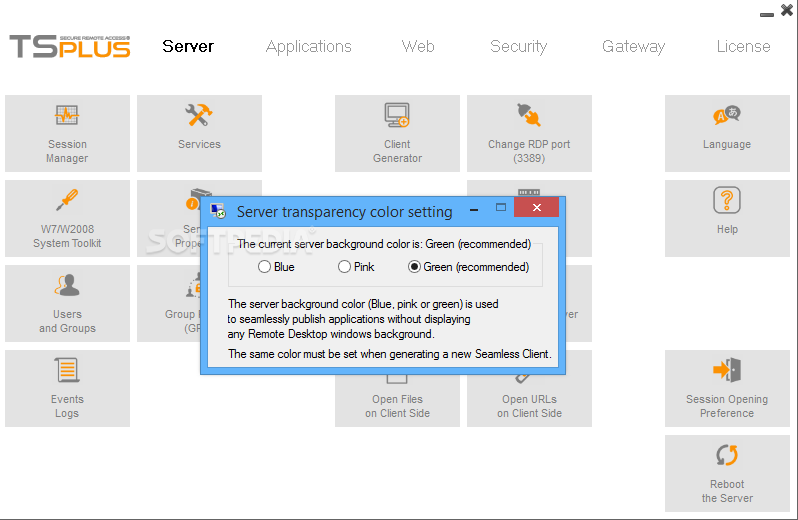Select the Blue radio button
The image size is (798, 520).
264,267
